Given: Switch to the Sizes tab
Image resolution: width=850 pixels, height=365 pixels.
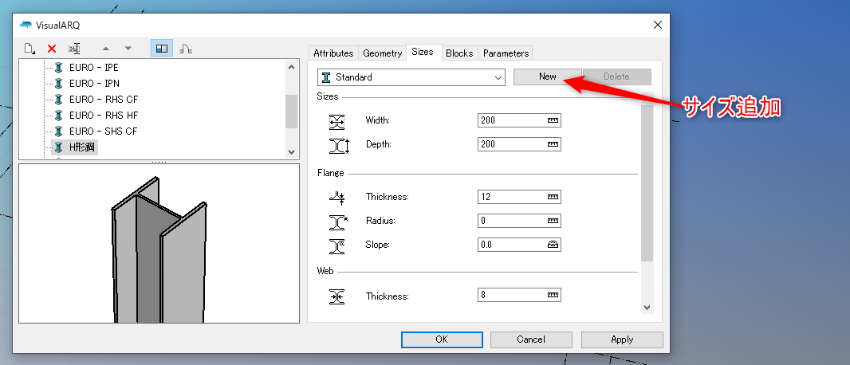Looking at the screenshot, I should pyautogui.click(x=422, y=52).
